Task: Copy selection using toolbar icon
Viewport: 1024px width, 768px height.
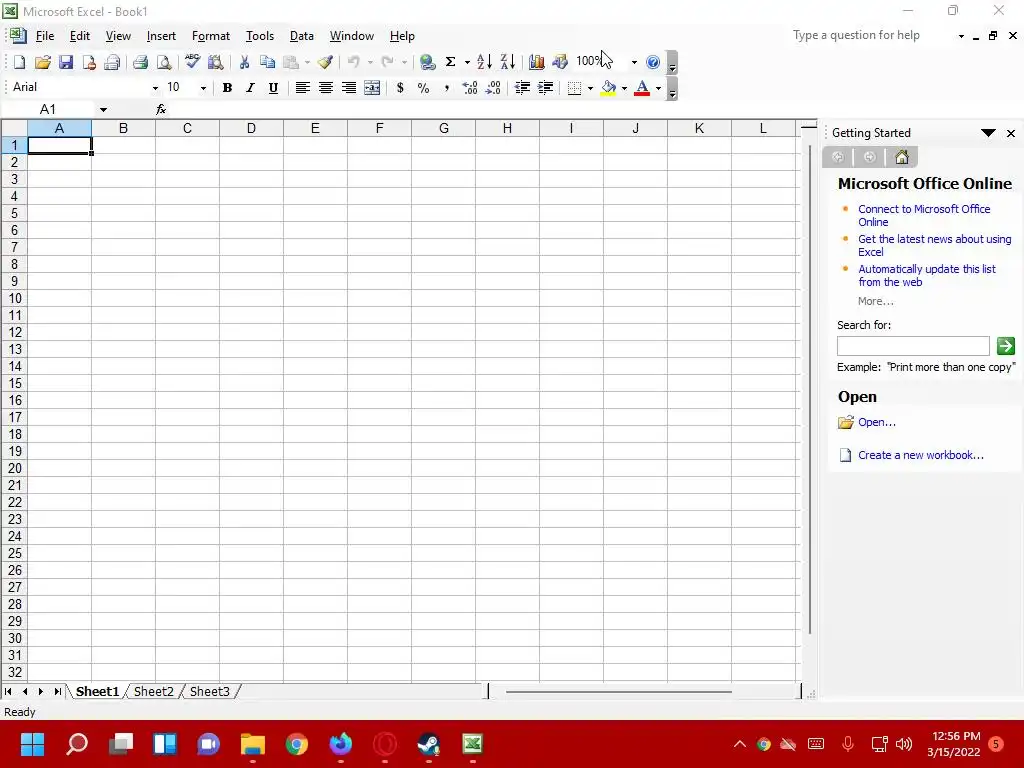Action: click(267, 62)
